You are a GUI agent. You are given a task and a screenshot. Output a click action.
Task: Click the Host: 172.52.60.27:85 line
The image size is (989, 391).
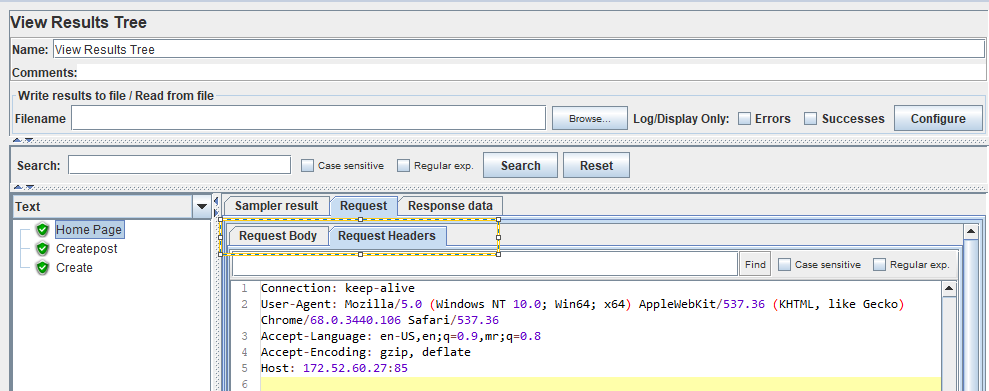pyautogui.click(x=334, y=368)
